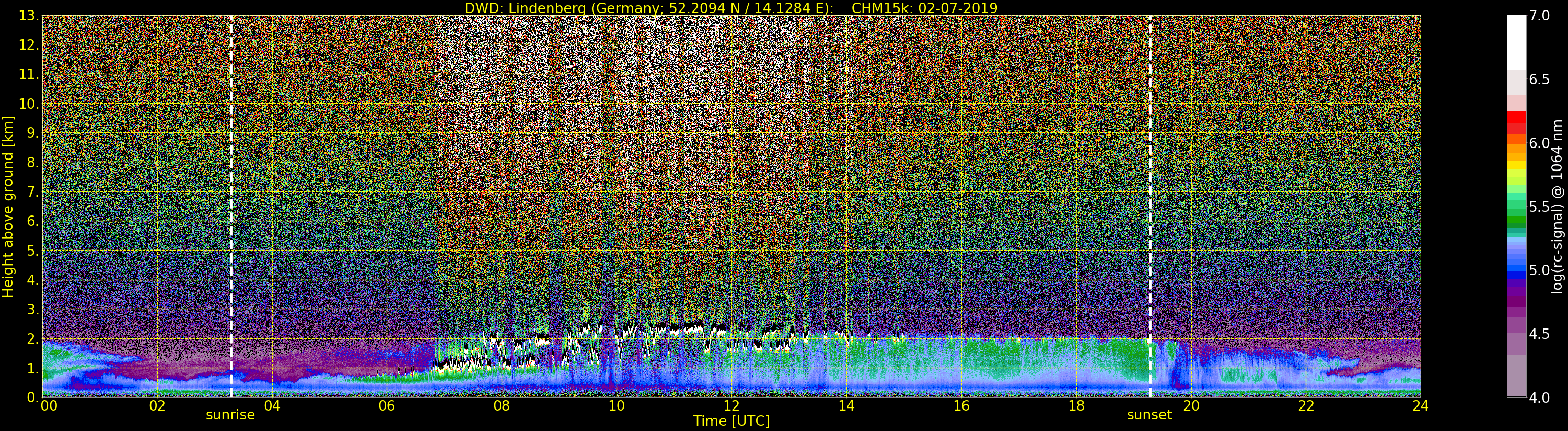
Task: Click the time tick label '22'
Action: coord(1306,406)
